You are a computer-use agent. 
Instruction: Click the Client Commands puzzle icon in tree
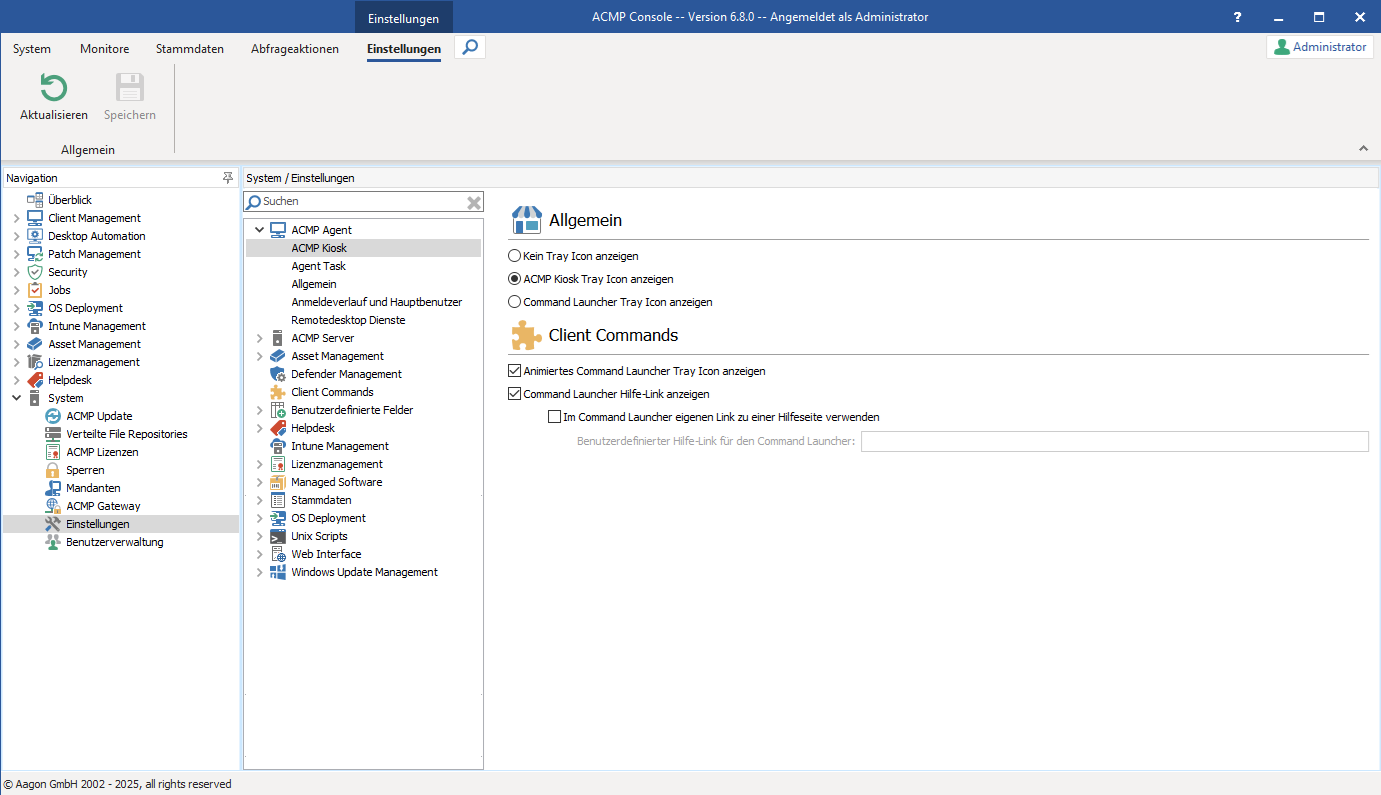pyautogui.click(x=278, y=392)
